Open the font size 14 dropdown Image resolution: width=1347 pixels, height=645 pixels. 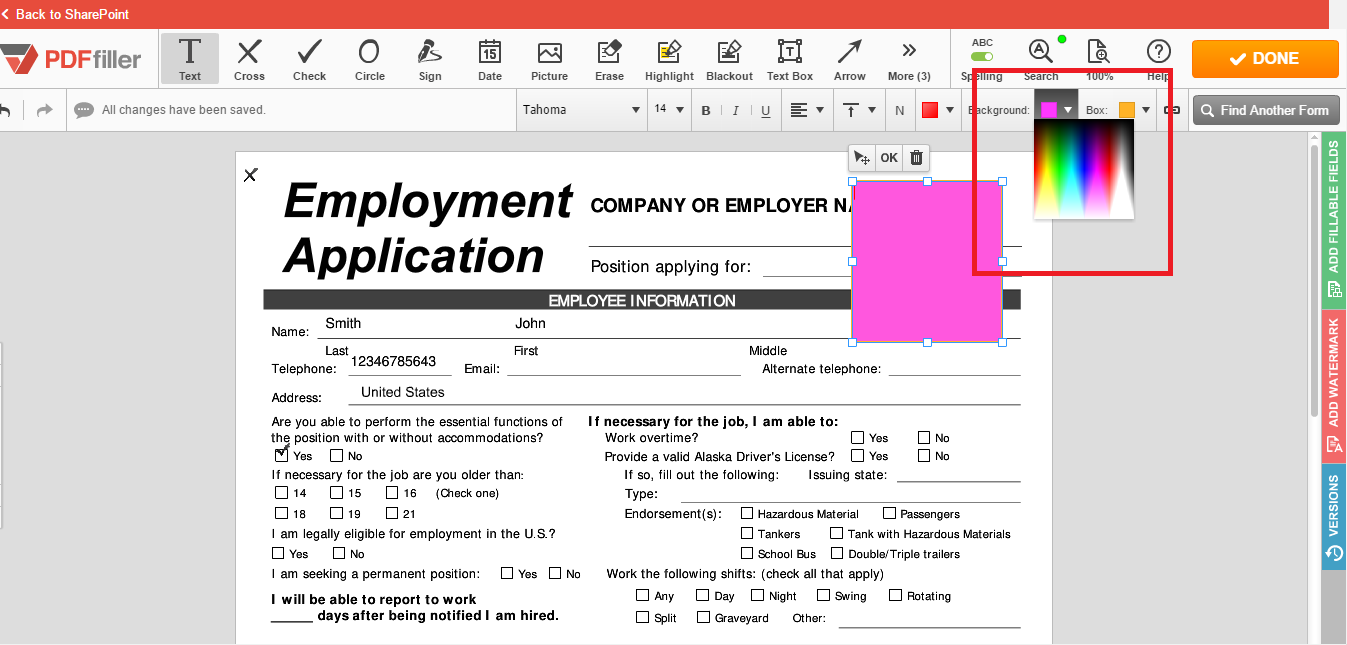tap(669, 110)
